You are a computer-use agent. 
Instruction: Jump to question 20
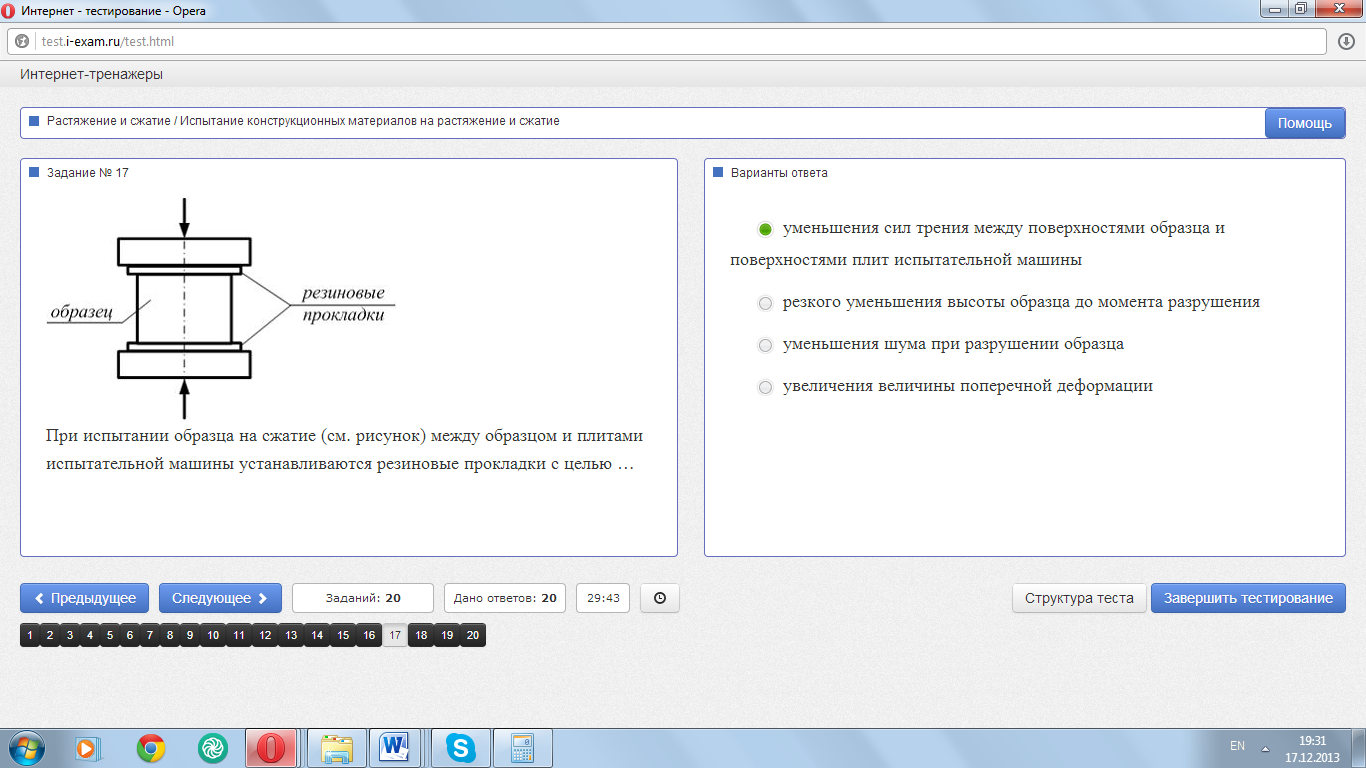click(473, 635)
